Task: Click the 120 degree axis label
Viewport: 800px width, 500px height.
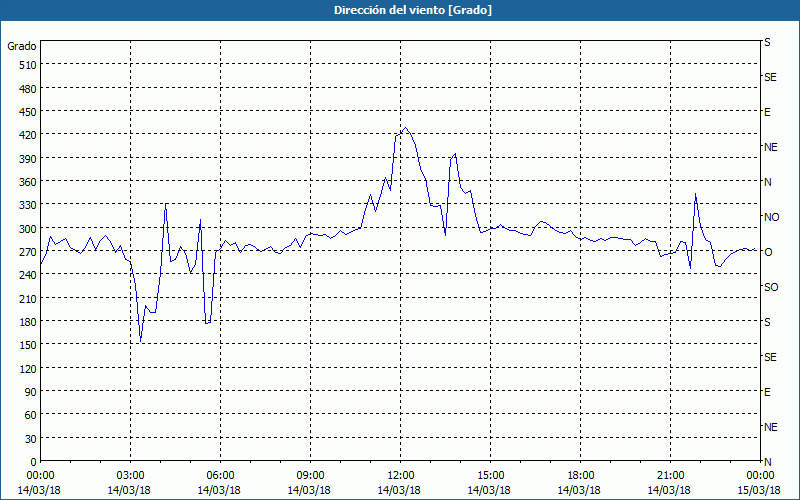Action: [28, 368]
